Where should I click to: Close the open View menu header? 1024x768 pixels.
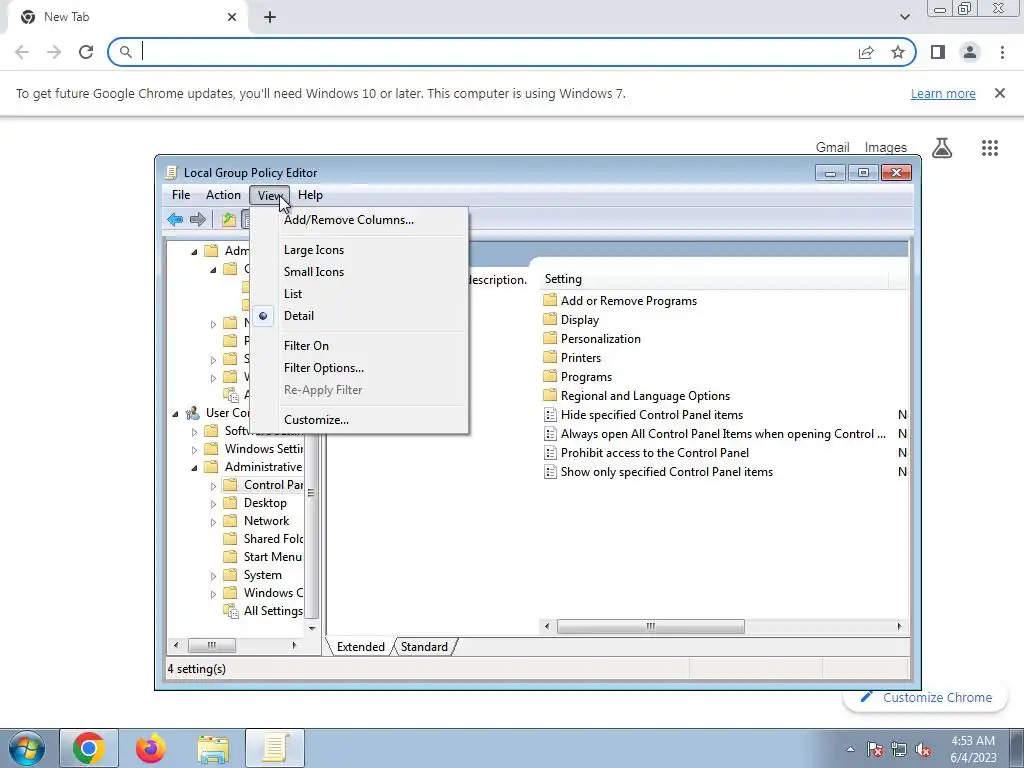[x=269, y=195]
